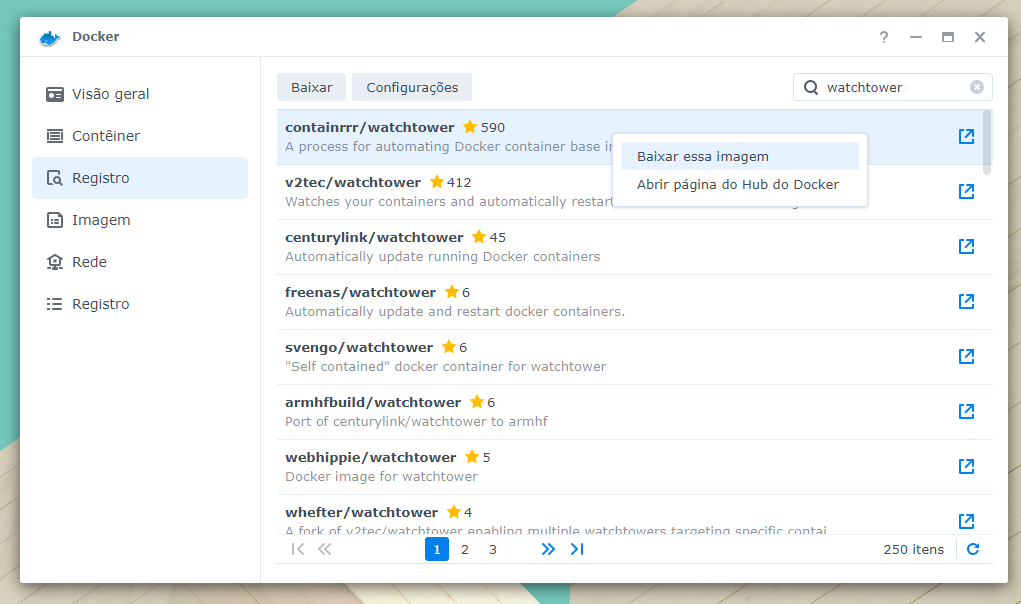Open the Docker help question mark
This screenshot has height=604, width=1021.
[x=884, y=37]
